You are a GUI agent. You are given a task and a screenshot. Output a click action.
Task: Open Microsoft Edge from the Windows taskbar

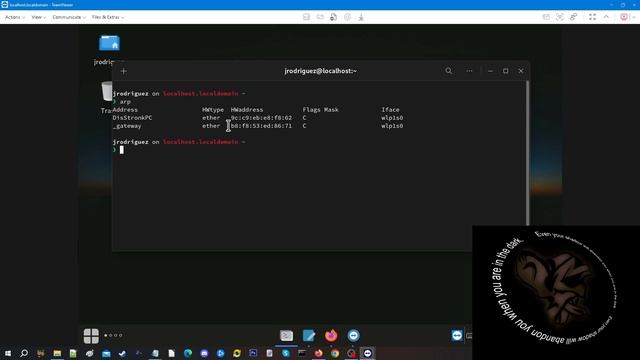188,353
